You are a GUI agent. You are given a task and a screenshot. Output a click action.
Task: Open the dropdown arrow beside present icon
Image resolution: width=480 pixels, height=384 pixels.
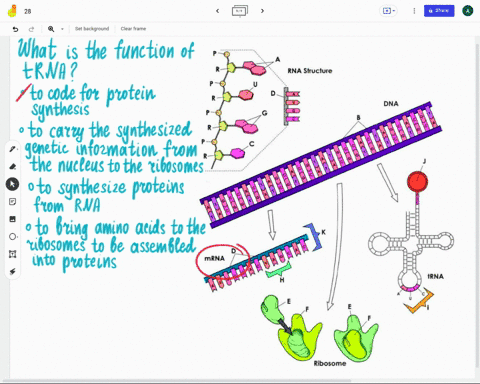(394, 11)
